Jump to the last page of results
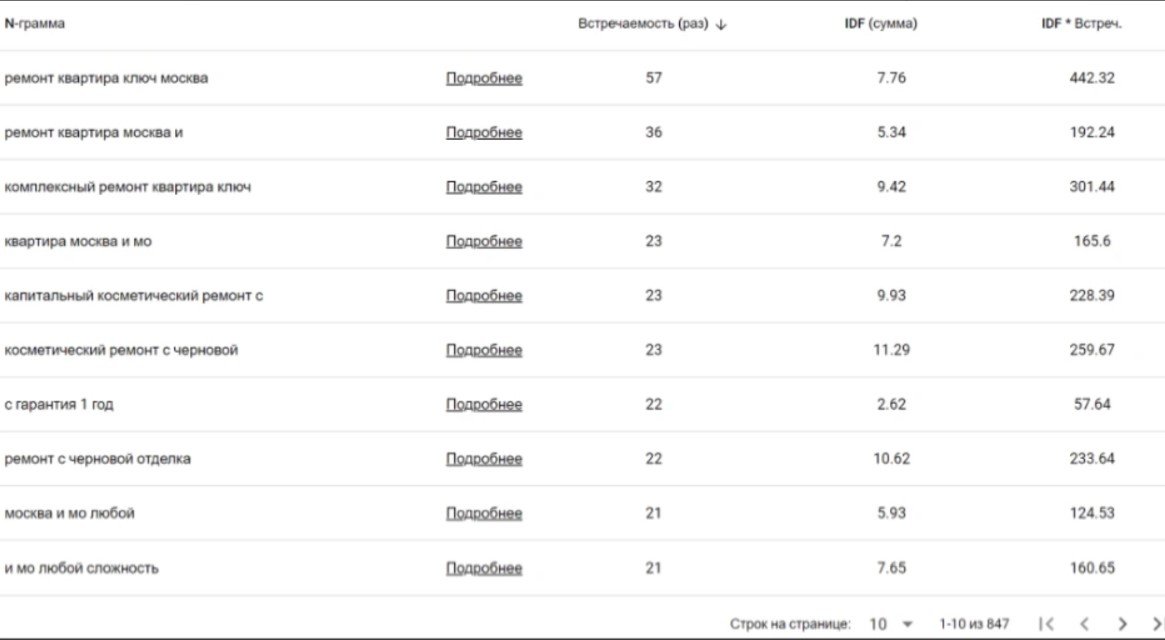The image size is (1165, 640). [1157, 624]
